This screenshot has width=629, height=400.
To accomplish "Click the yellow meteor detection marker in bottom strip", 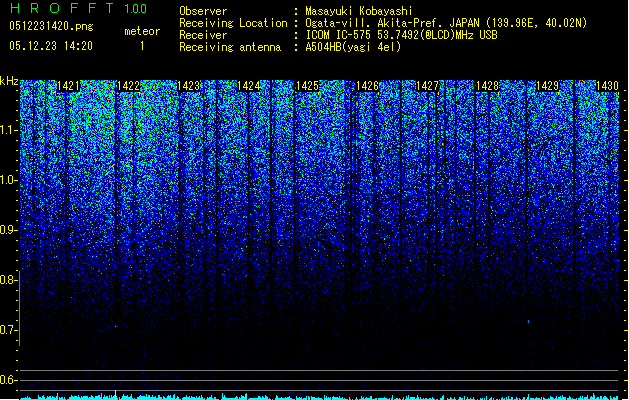I will click(x=116, y=395).
